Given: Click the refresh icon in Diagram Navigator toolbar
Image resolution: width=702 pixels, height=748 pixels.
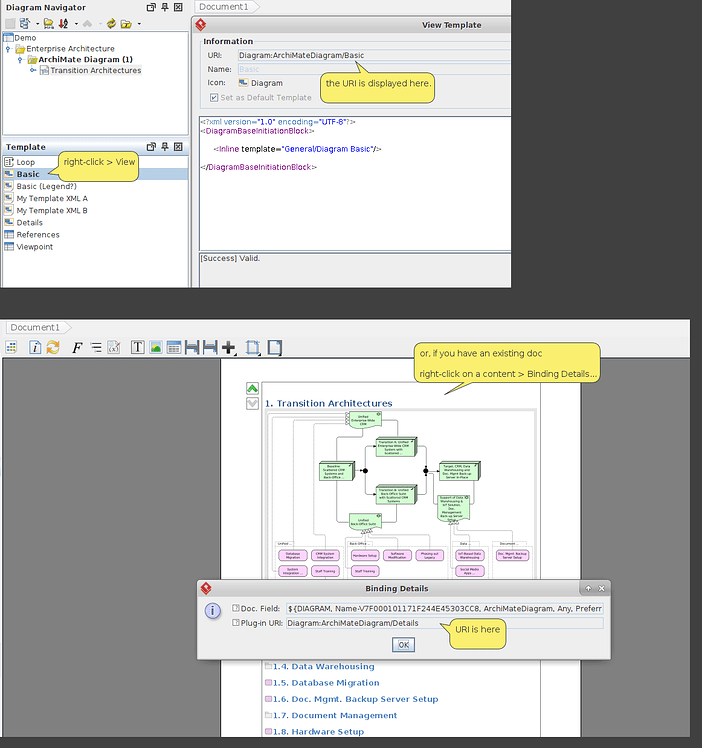Looking at the screenshot, I should click(111, 23).
